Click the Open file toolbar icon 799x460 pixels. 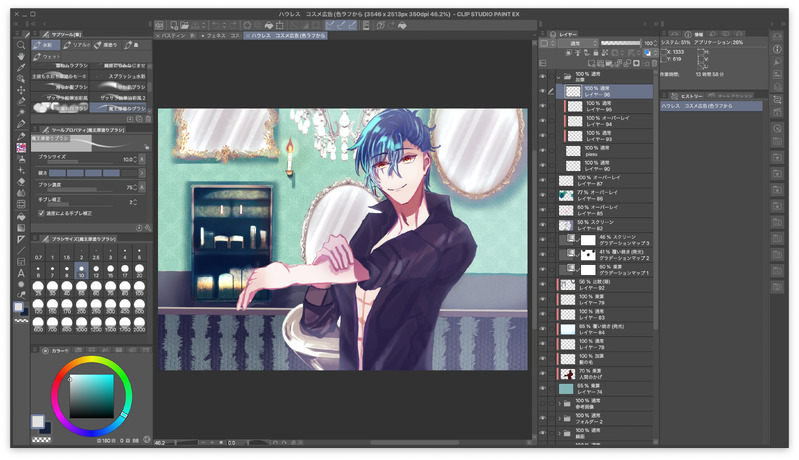pyautogui.click(x=183, y=25)
